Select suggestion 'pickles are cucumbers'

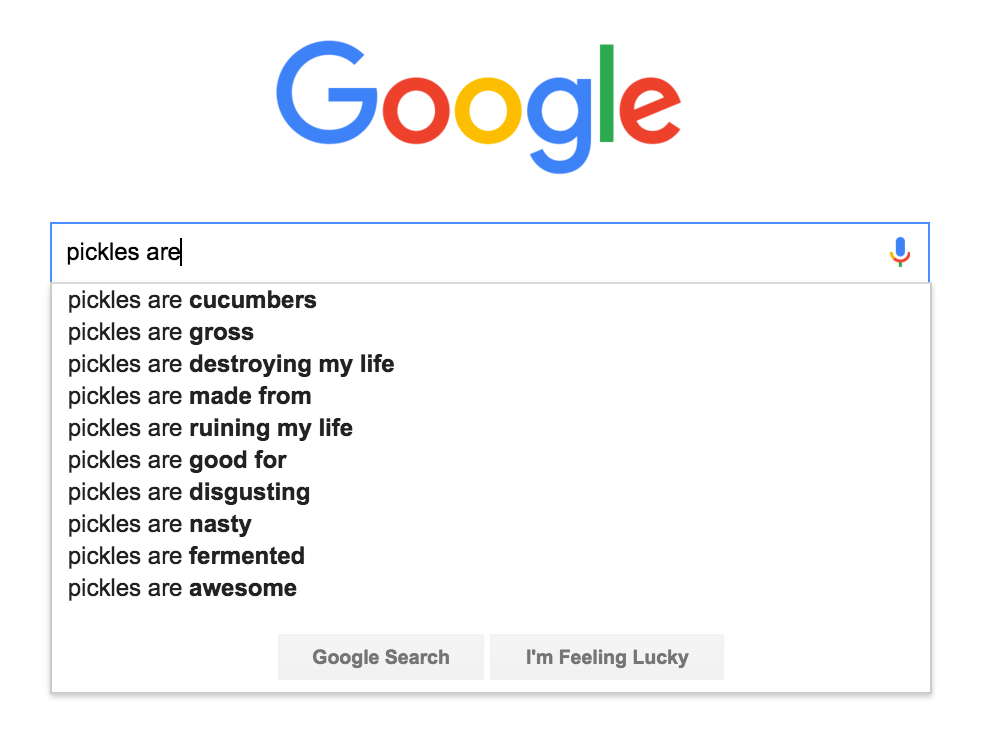point(192,300)
